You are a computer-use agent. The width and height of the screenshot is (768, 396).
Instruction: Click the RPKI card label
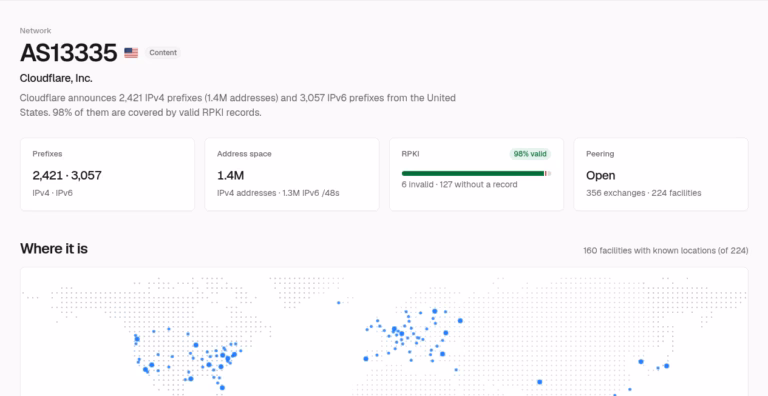[410, 154]
